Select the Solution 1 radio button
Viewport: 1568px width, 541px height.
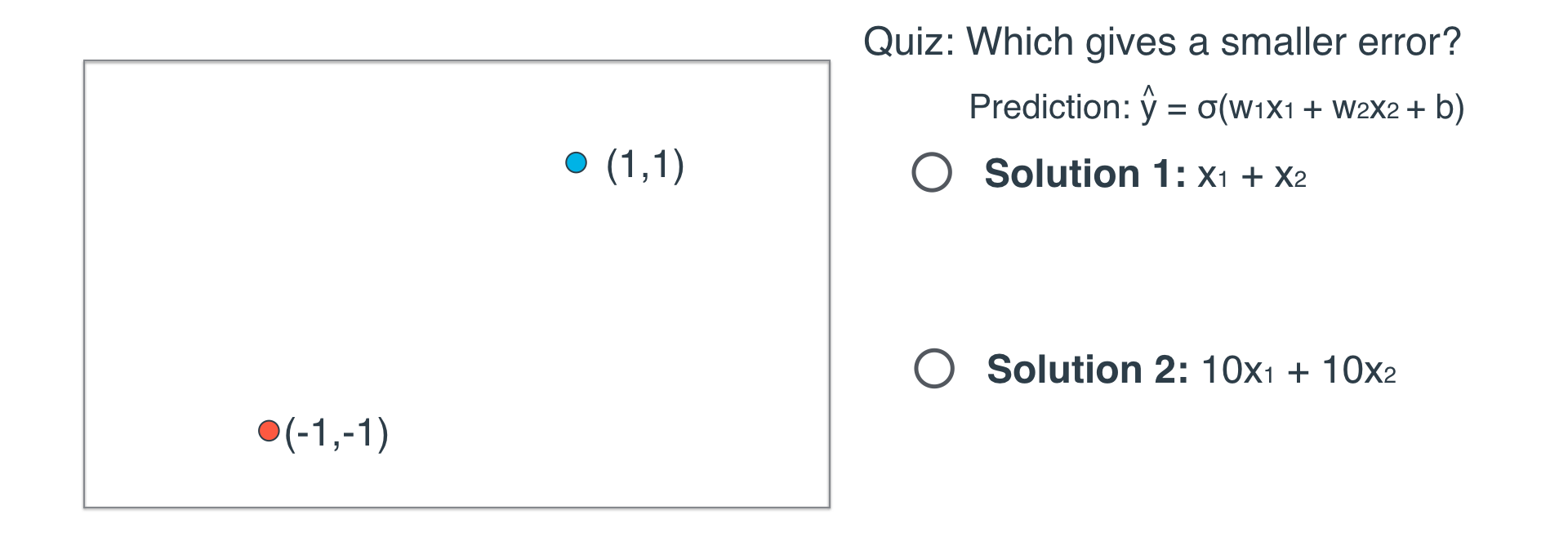point(932,172)
